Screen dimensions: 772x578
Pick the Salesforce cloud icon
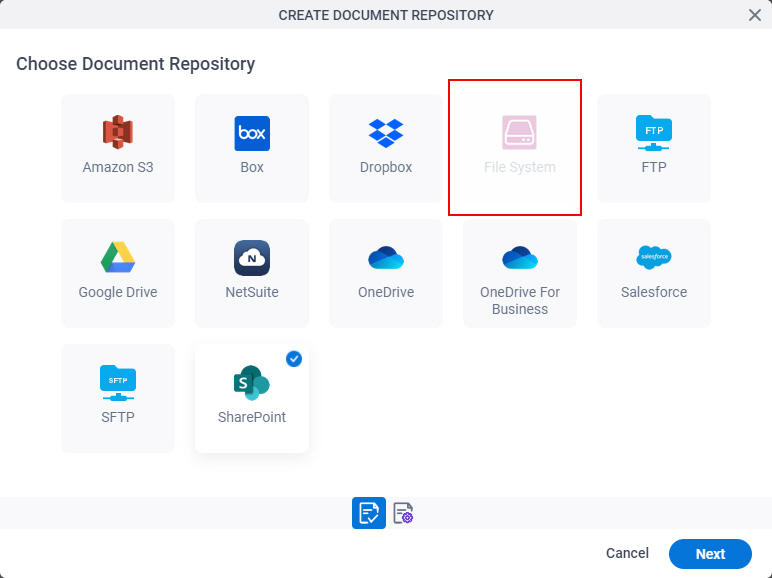654,257
